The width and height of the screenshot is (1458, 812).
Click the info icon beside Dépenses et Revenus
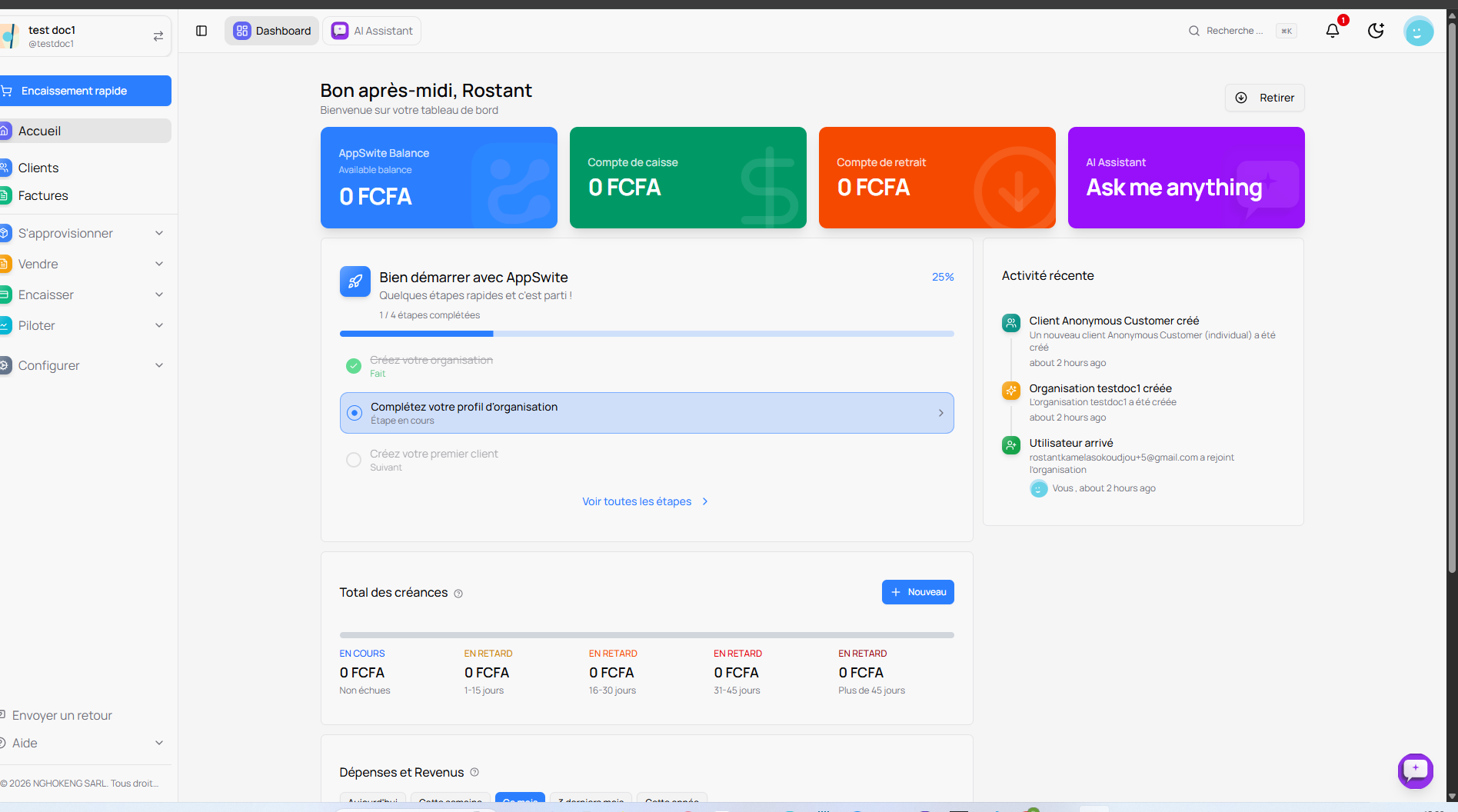474,772
